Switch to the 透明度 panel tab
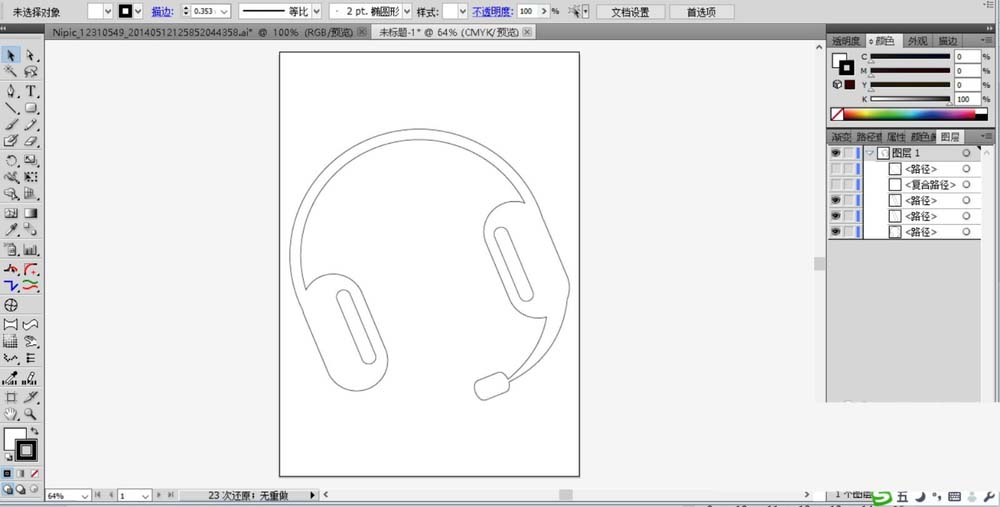 coord(846,41)
